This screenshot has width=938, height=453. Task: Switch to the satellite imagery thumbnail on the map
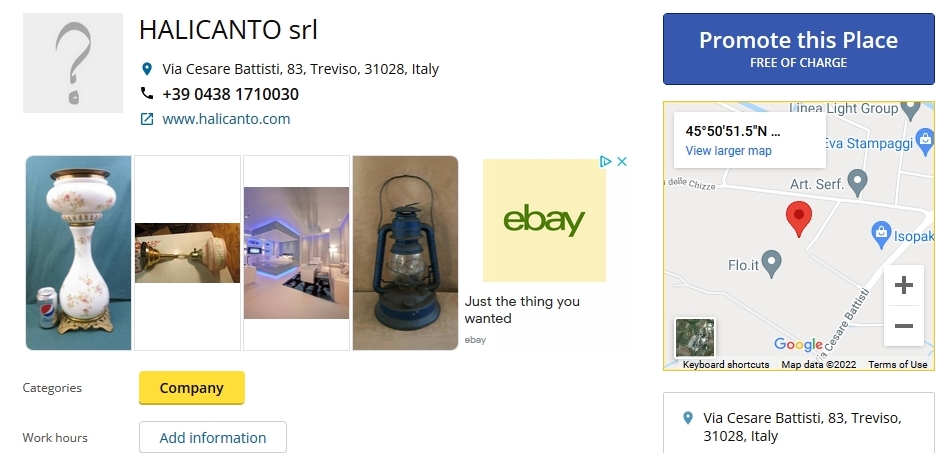tap(695, 338)
